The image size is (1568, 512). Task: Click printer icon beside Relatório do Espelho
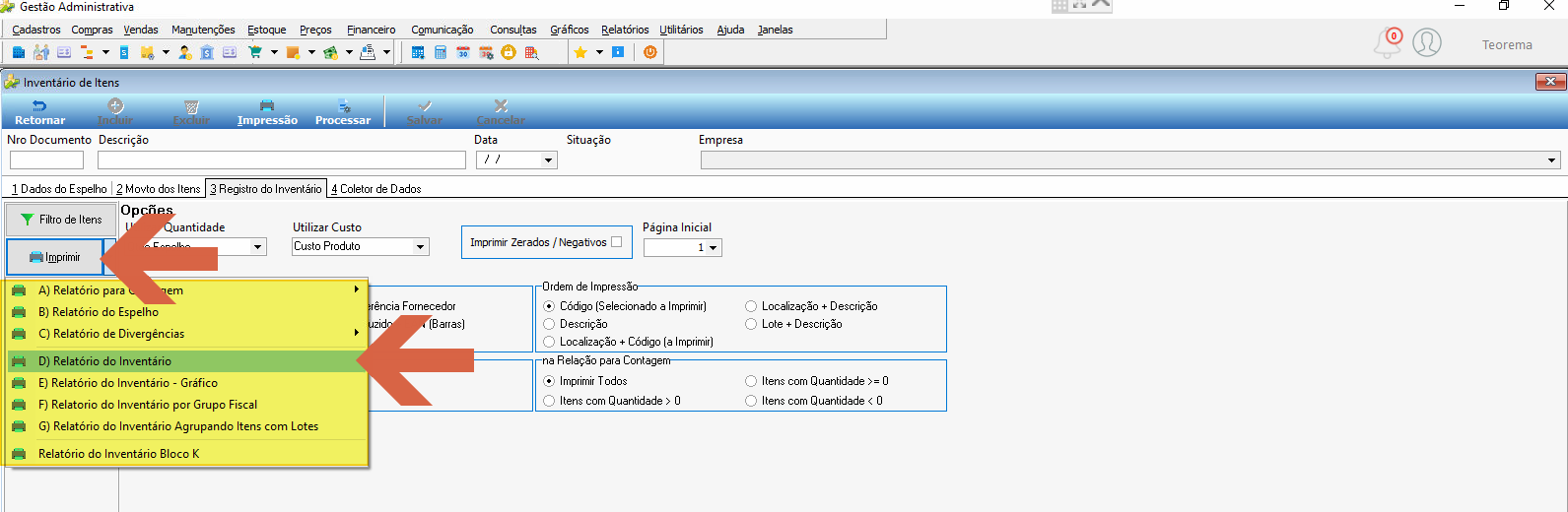19,312
